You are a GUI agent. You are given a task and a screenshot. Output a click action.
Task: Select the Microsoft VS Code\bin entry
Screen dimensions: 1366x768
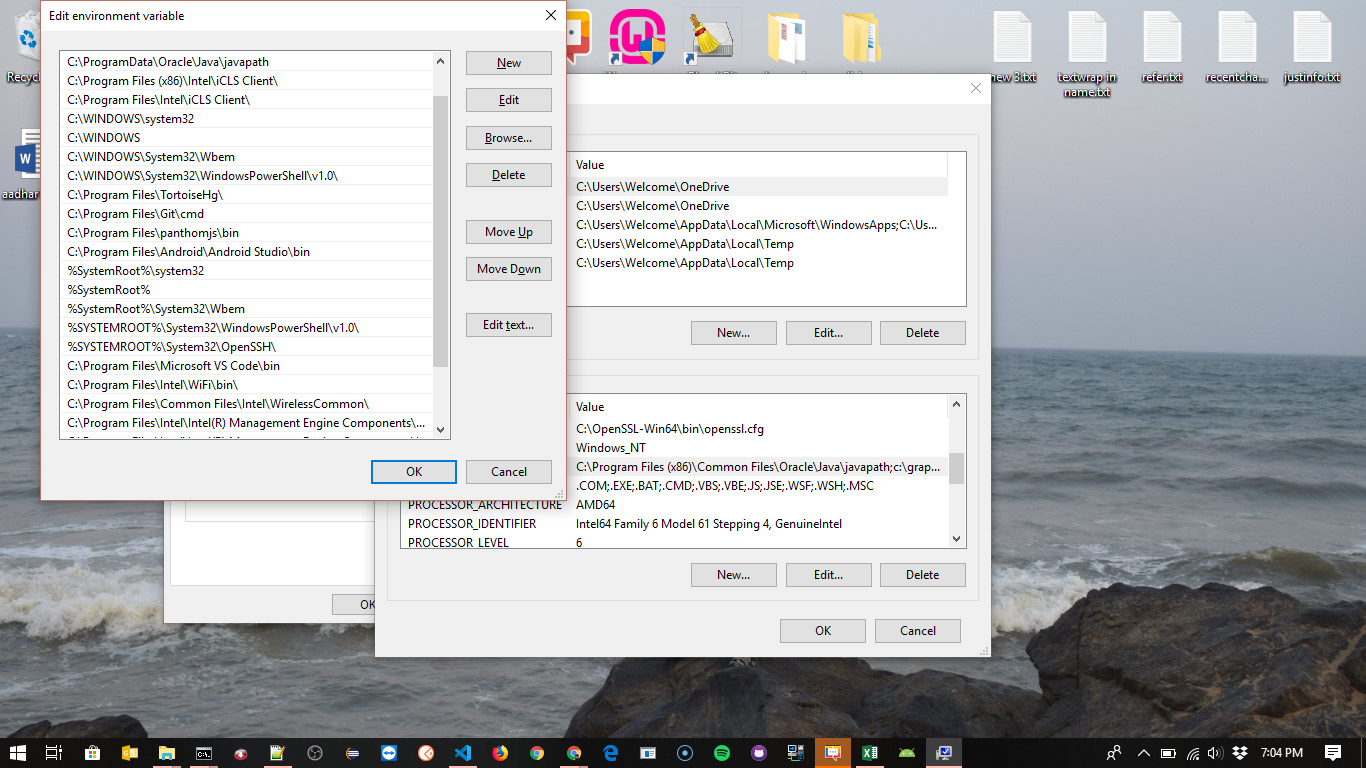pyautogui.click(x=247, y=366)
